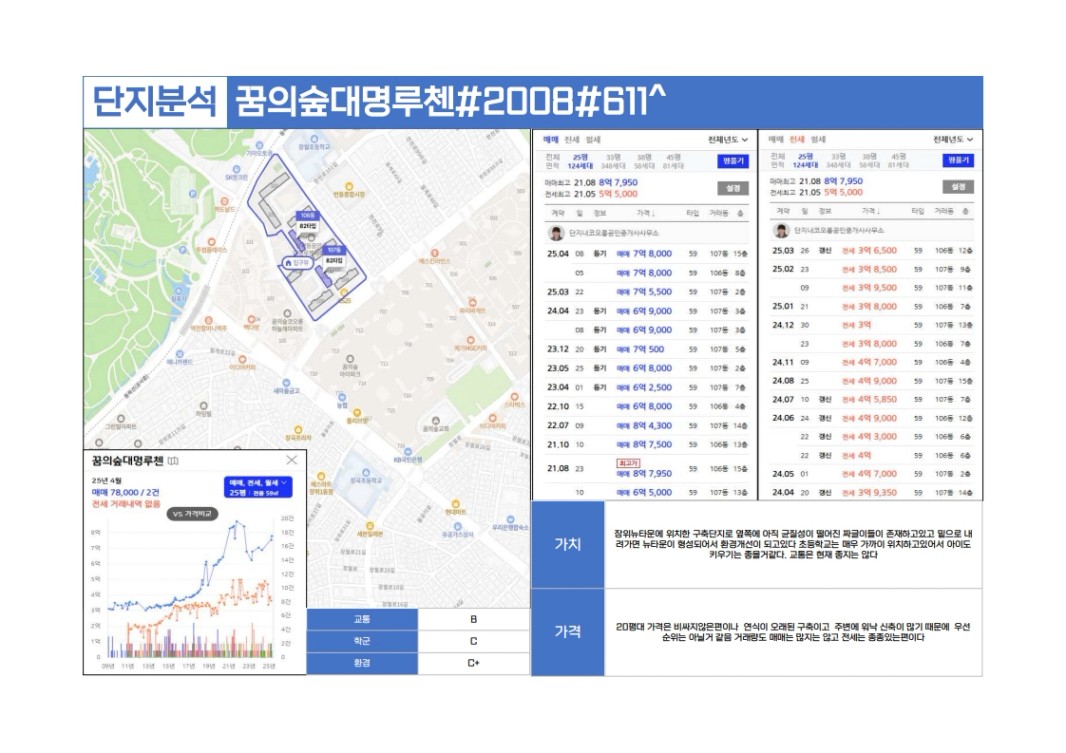This screenshot has width=1066, height=753.
Task: Choose 전체 면적 filter in left panel
Action: point(553,161)
